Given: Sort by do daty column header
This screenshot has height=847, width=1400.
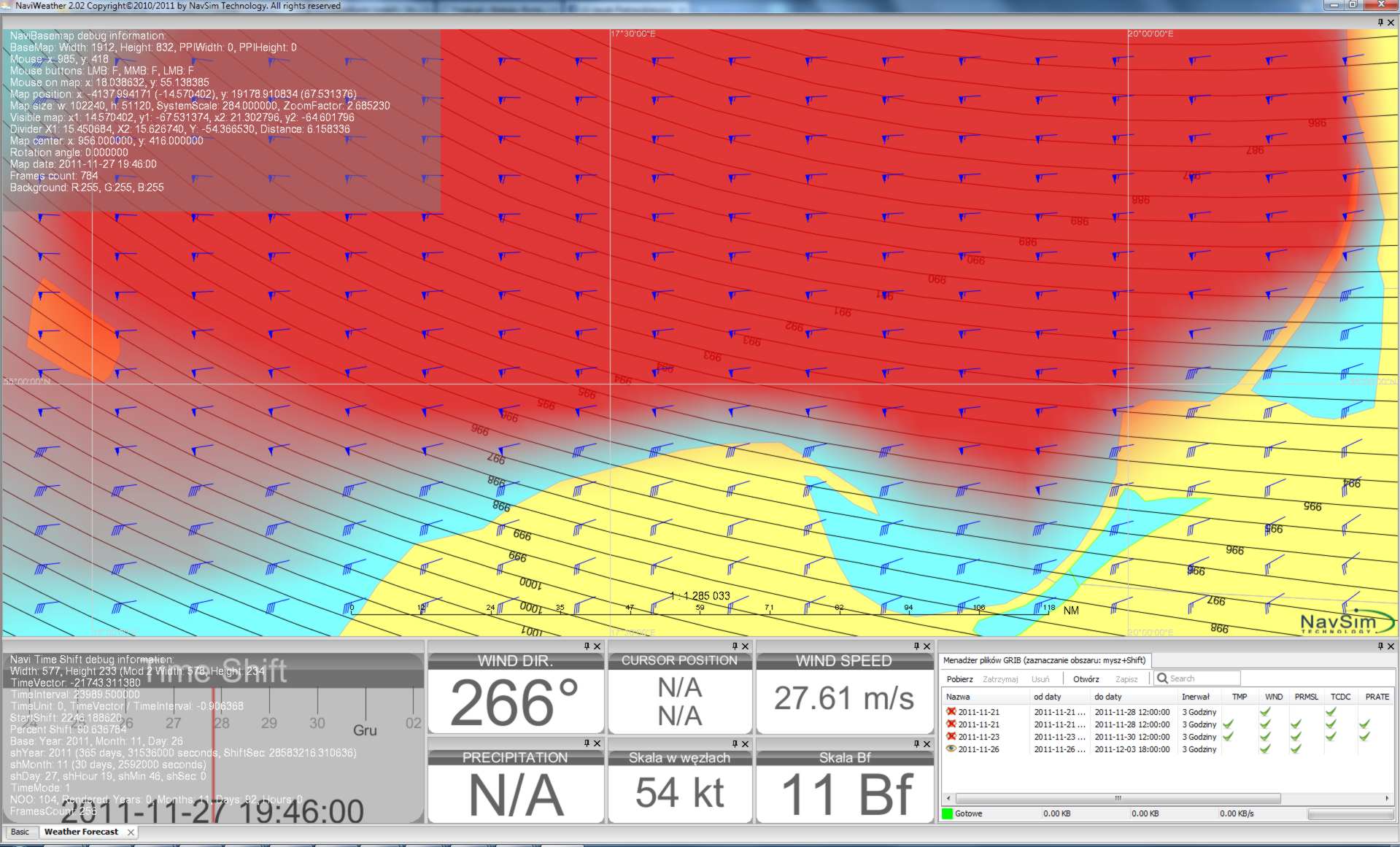Looking at the screenshot, I should pos(1135,697).
